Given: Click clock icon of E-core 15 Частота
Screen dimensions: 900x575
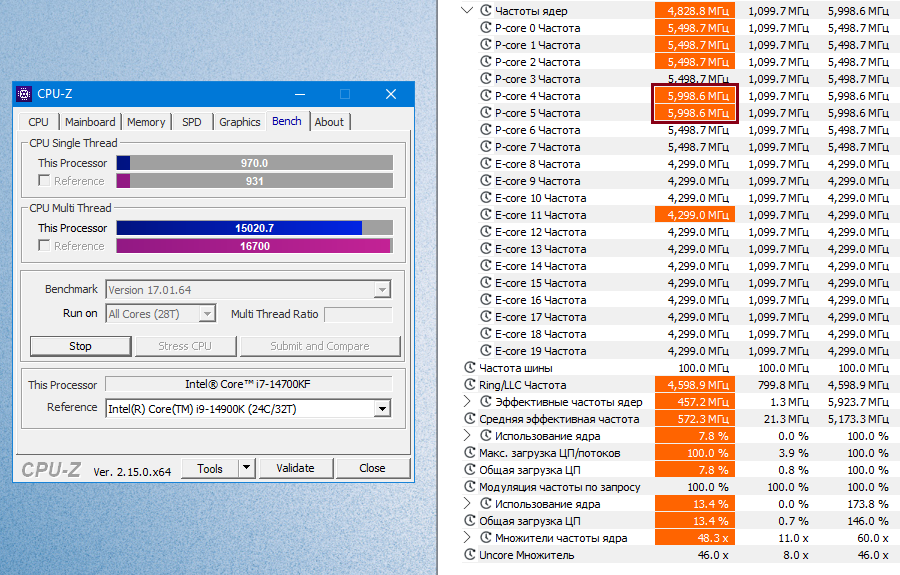Looking at the screenshot, I should point(486,283).
